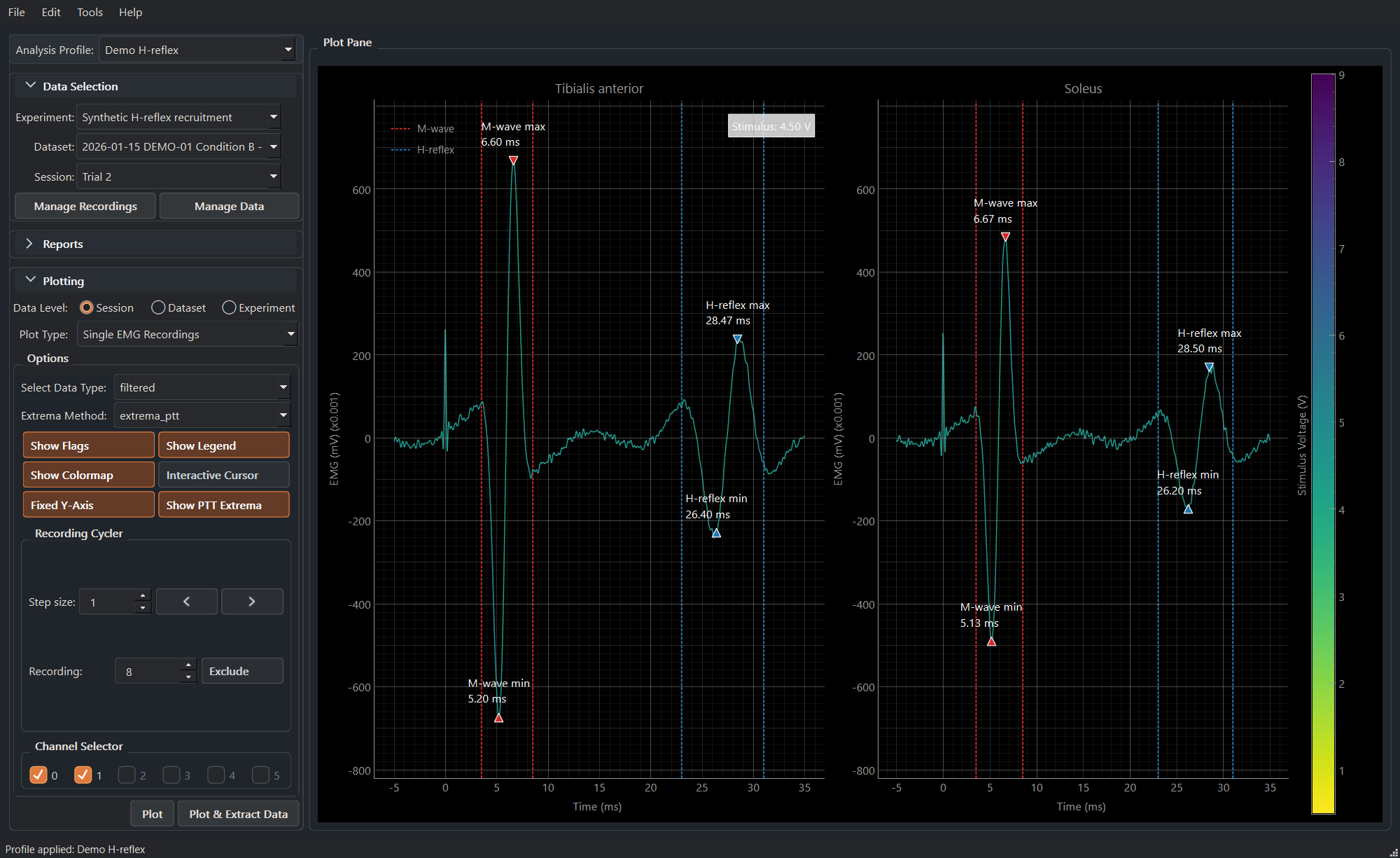Click Plot Pane tab label
The height and width of the screenshot is (858, 1400).
(347, 42)
